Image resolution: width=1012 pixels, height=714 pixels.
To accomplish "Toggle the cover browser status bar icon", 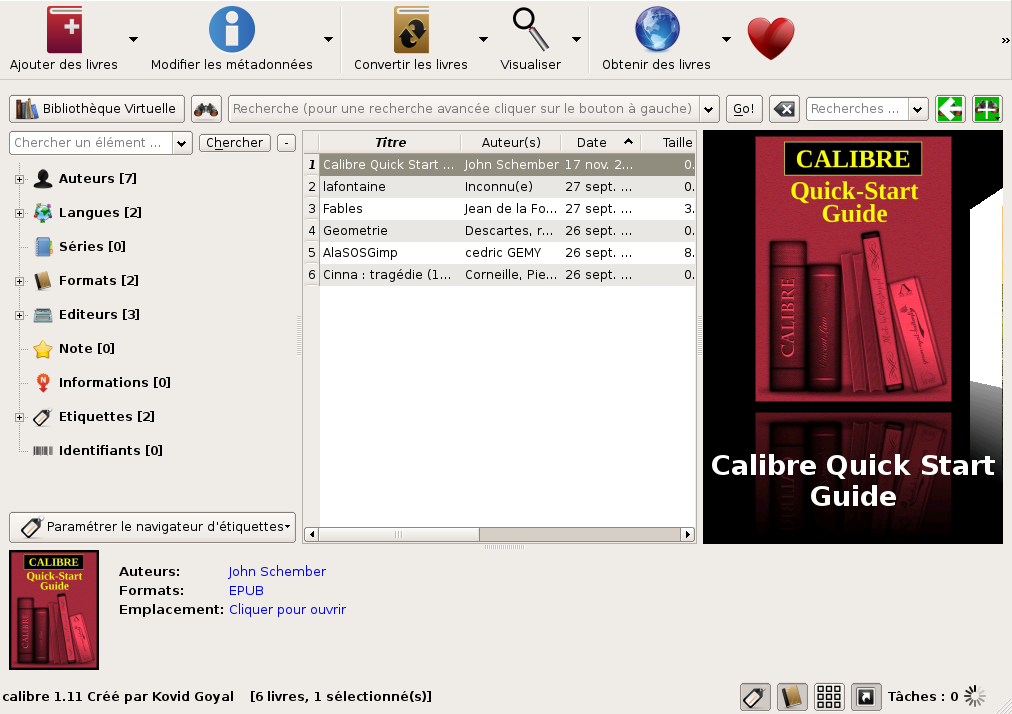I will click(x=866, y=697).
